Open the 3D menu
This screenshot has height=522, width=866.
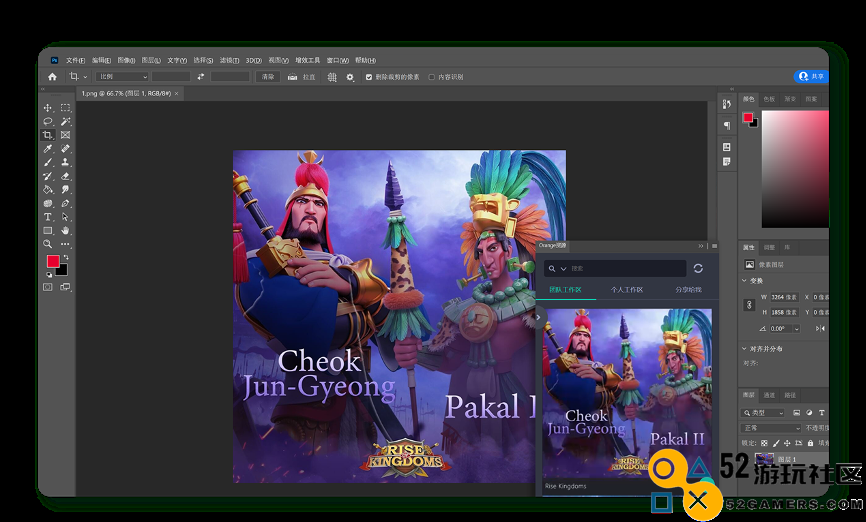click(x=254, y=60)
